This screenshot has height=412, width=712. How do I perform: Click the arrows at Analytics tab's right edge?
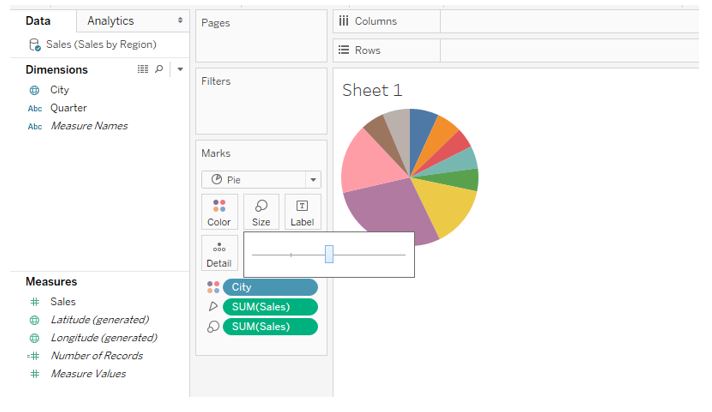(180, 21)
